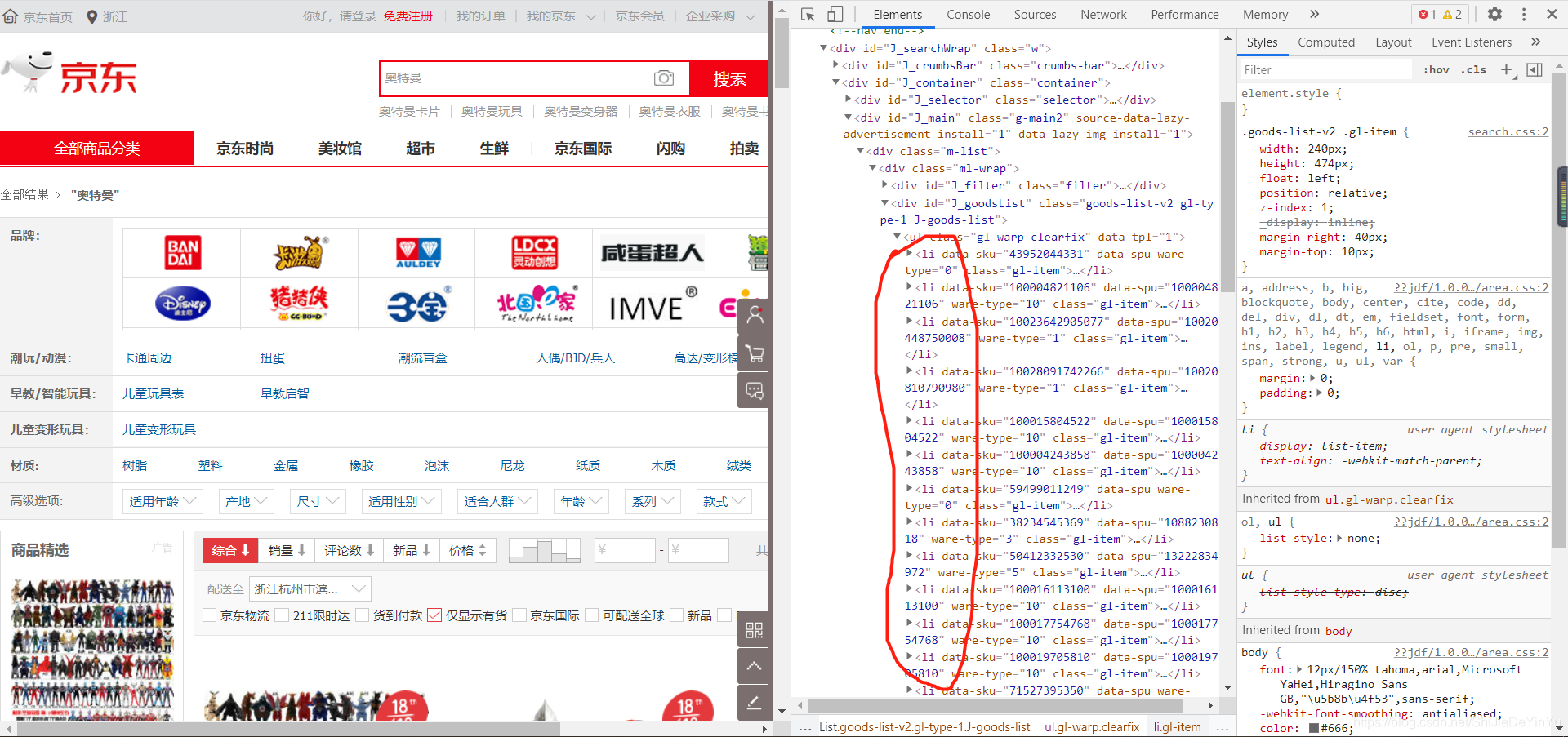Click the new style rule plus icon

(x=1507, y=69)
